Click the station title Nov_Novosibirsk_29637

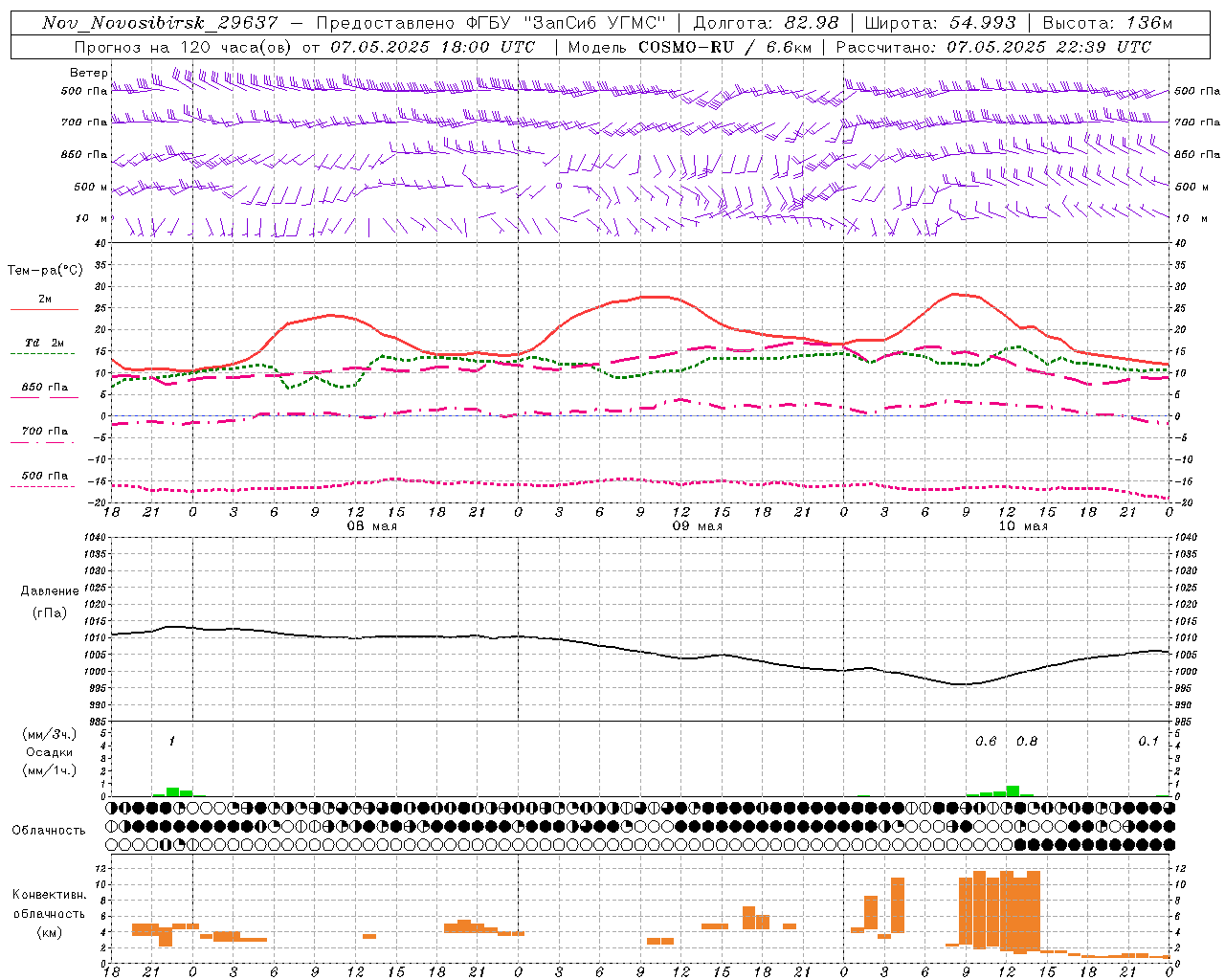coord(160,23)
